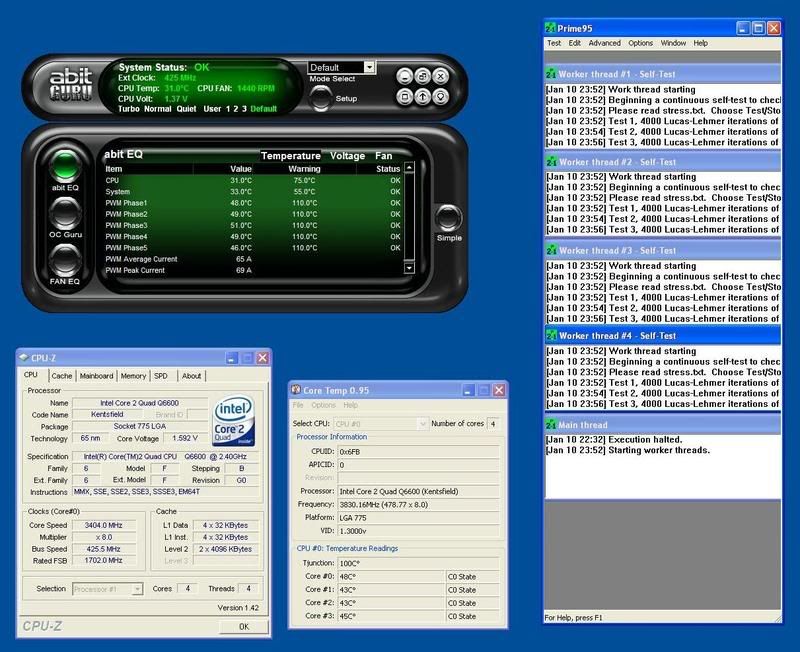Click the PWM Average Current row
Viewport: 800px width, 652px height.
(253, 259)
